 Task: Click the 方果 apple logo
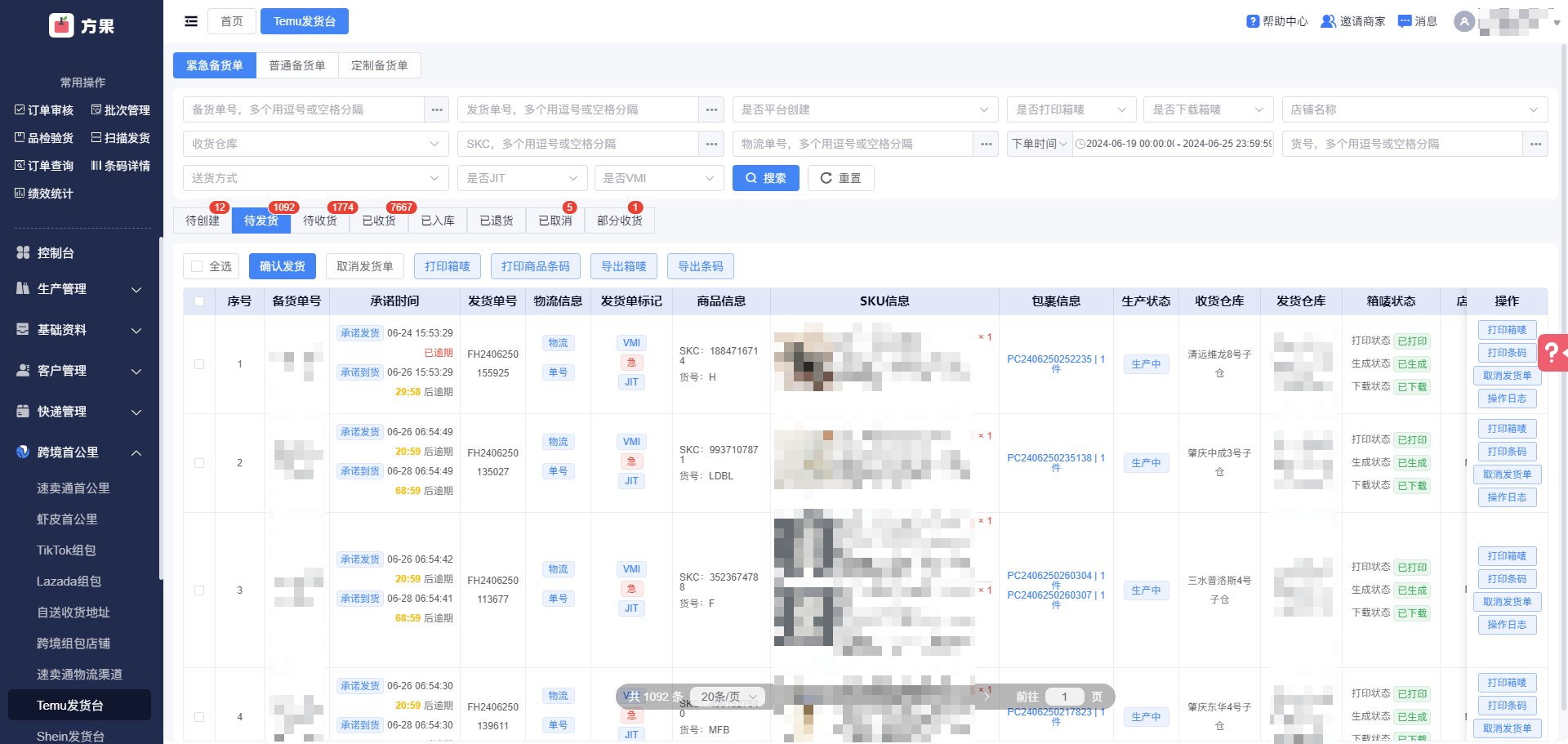tap(61, 26)
